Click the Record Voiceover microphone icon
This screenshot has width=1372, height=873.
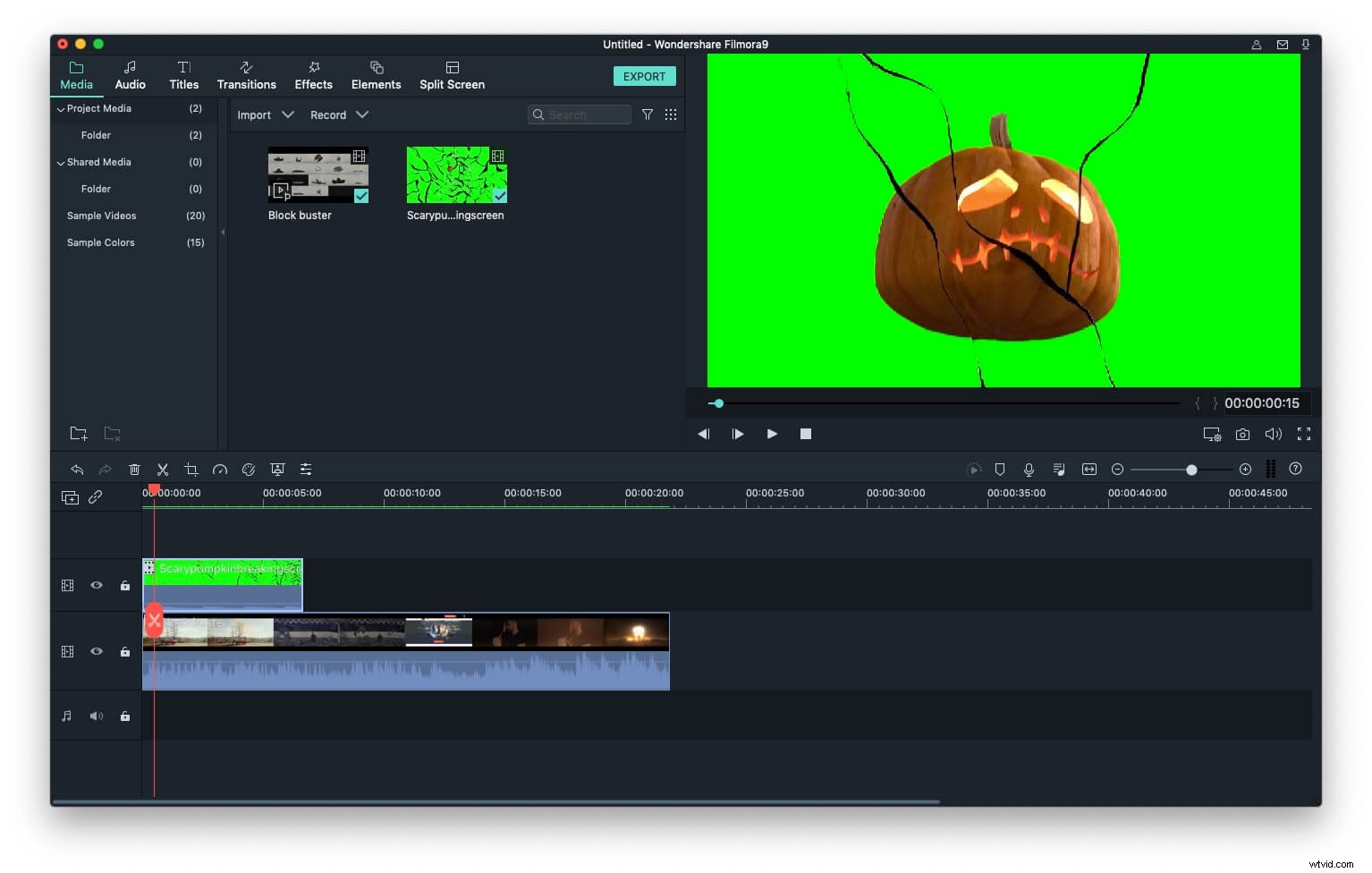[x=1029, y=469]
